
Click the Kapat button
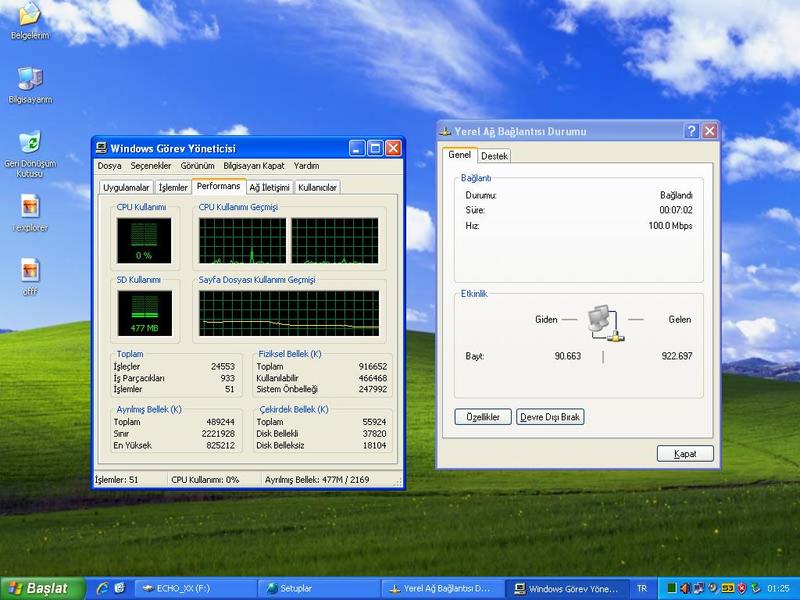[685, 454]
